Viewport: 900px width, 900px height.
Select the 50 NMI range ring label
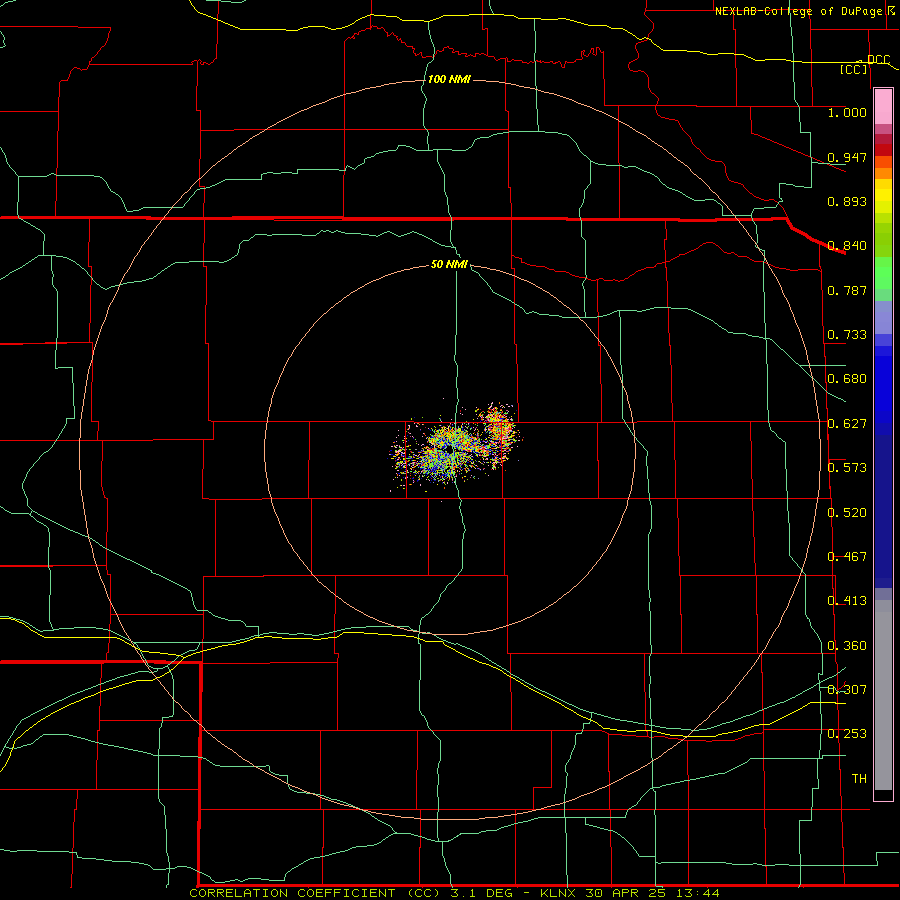click(449, 264)
